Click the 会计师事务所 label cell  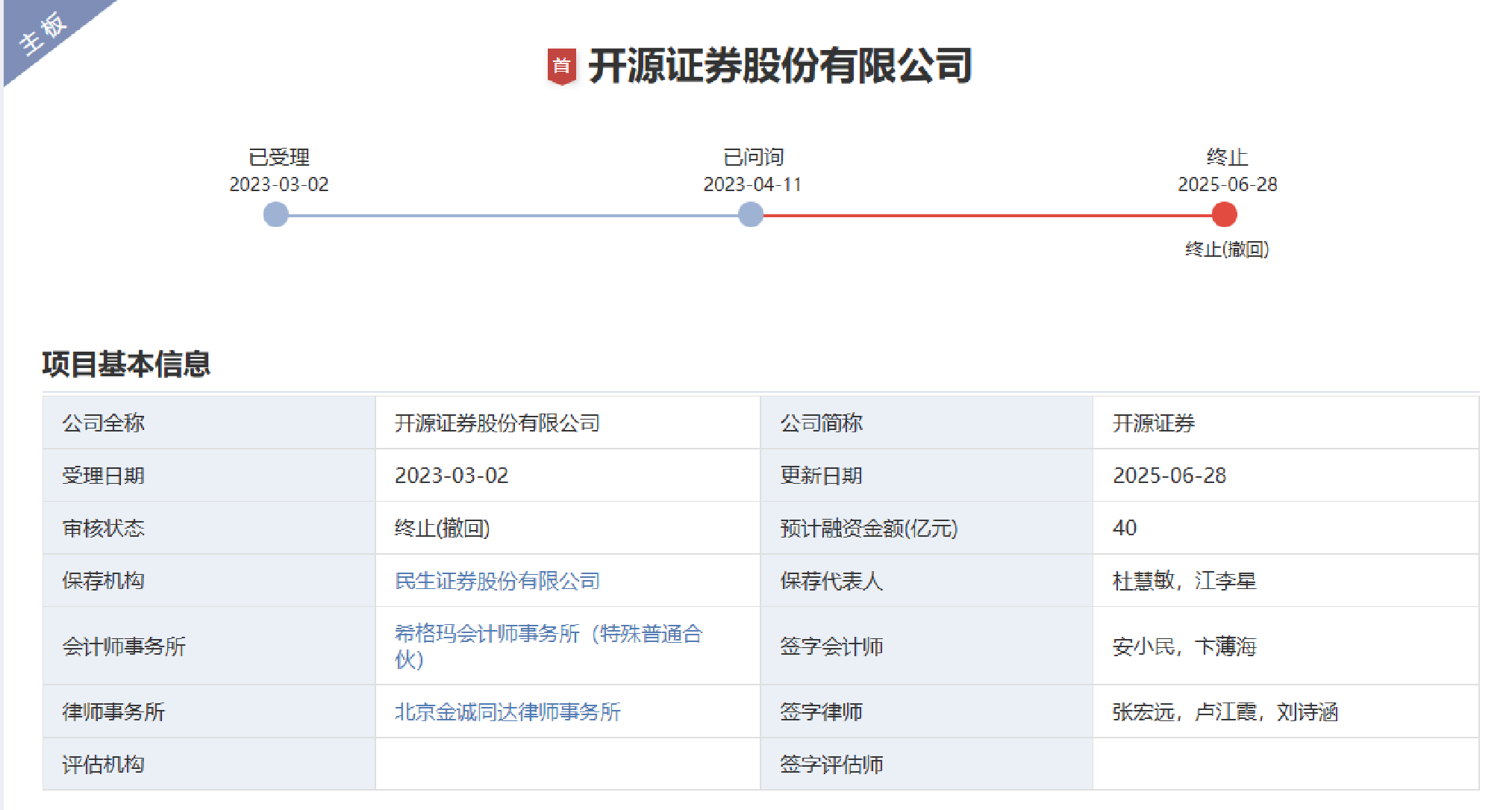(x=209, y=646)
